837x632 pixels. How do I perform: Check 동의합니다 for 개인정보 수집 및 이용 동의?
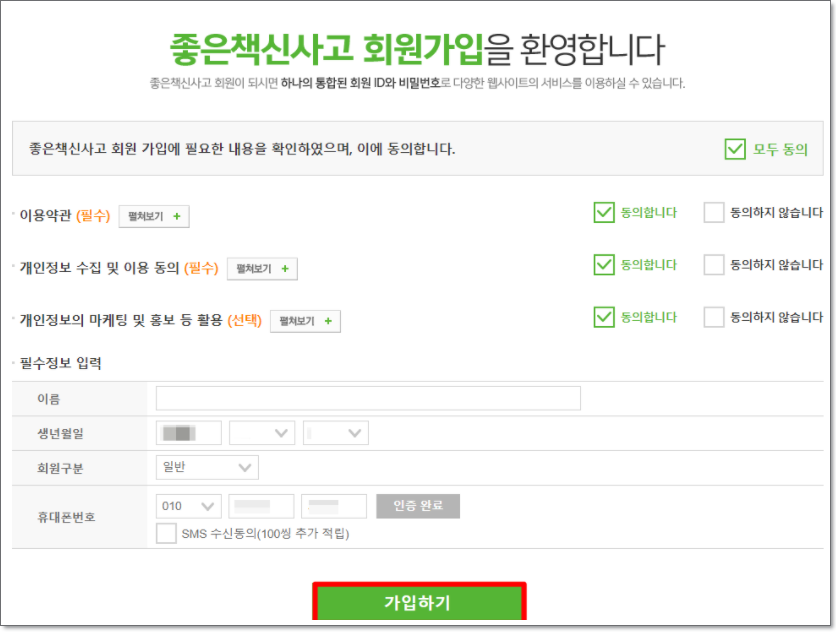point(604,265)
